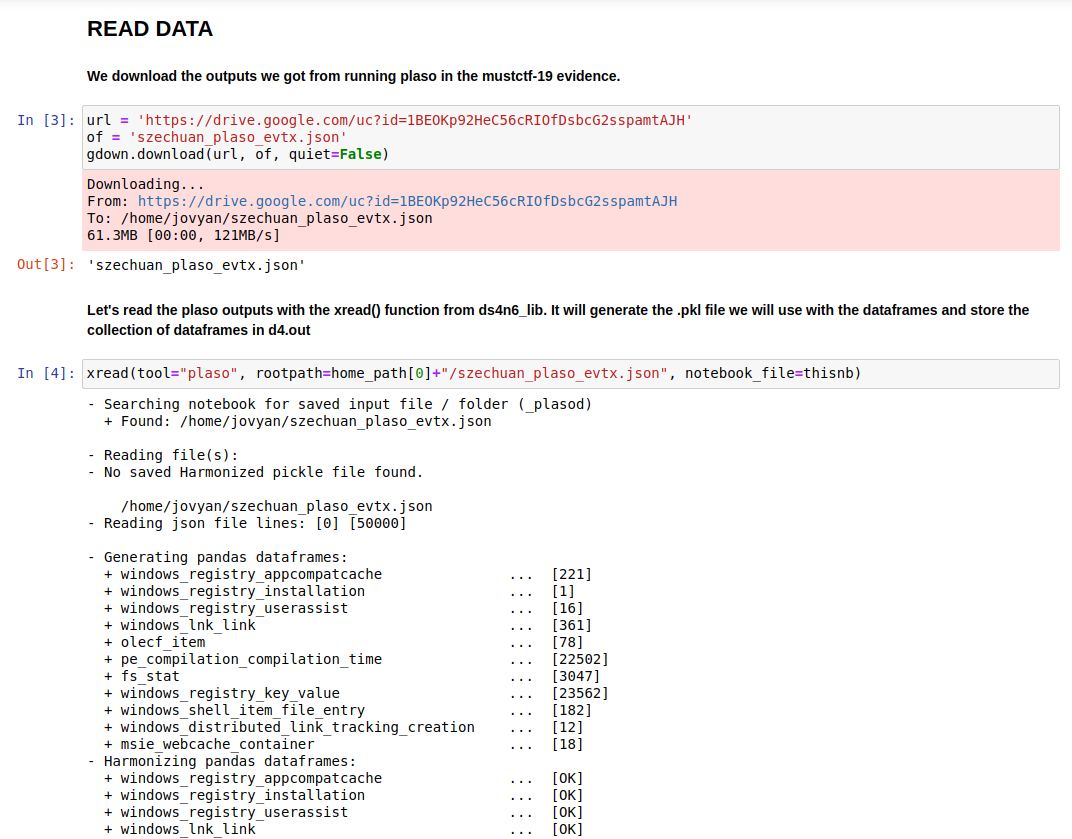Screen dimensions: 1072x839
Task: Click windows_registry_appcompatcache row with [221]
Action: (x=348, y=574)
